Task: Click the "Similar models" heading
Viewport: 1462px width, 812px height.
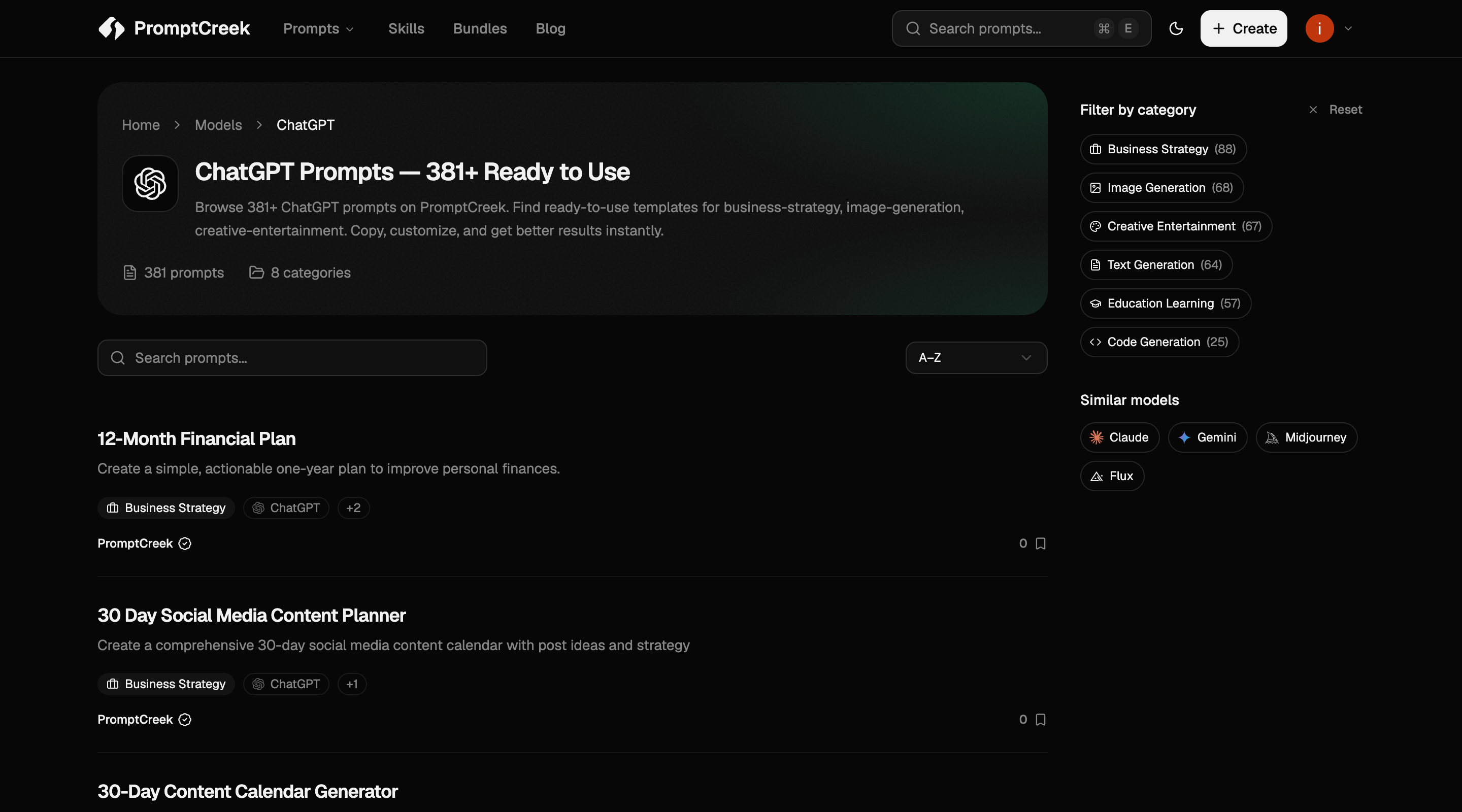Action: click(1129, 400)
